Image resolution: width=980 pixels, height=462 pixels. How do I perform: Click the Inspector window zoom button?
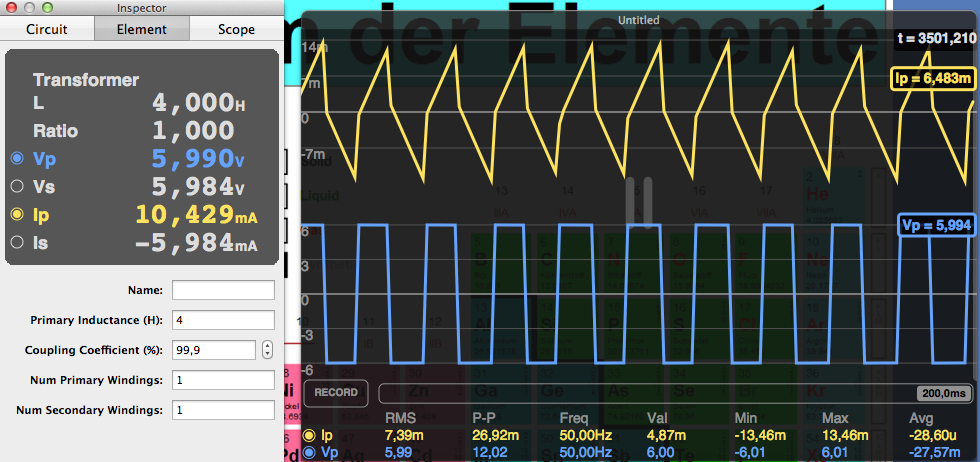tap(47, 8)
